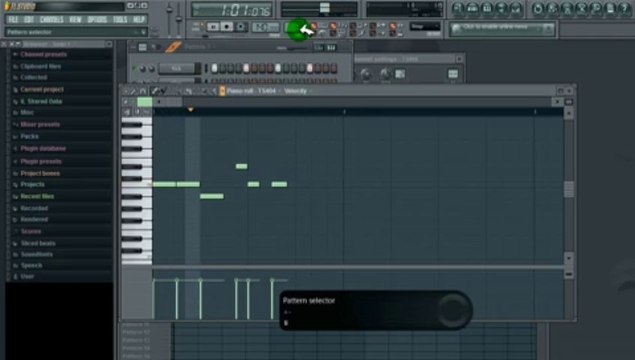Click the question mark help icon
635x360 pixels.
pos(625,8)
